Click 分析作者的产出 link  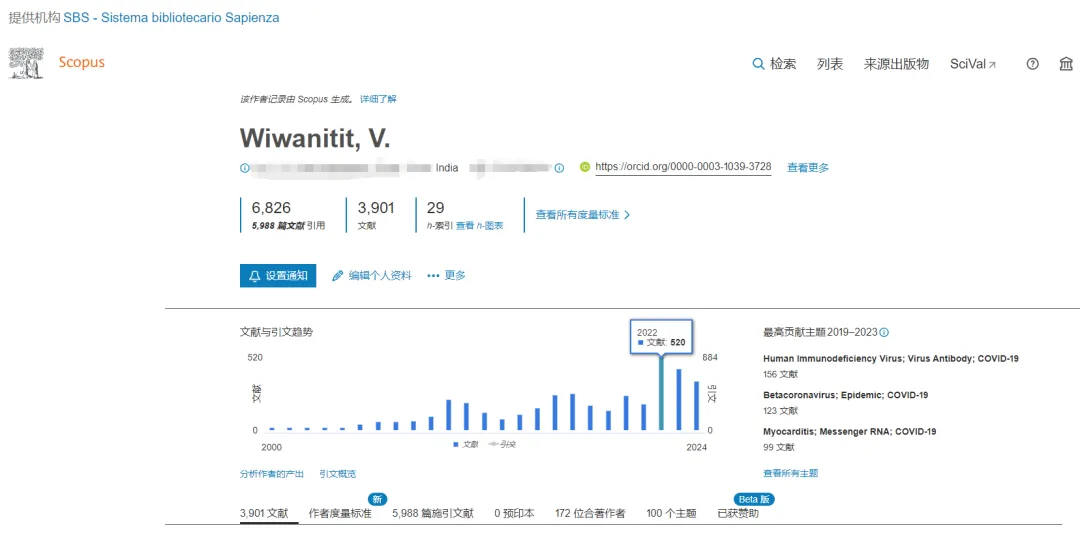(x=271, y=474)
